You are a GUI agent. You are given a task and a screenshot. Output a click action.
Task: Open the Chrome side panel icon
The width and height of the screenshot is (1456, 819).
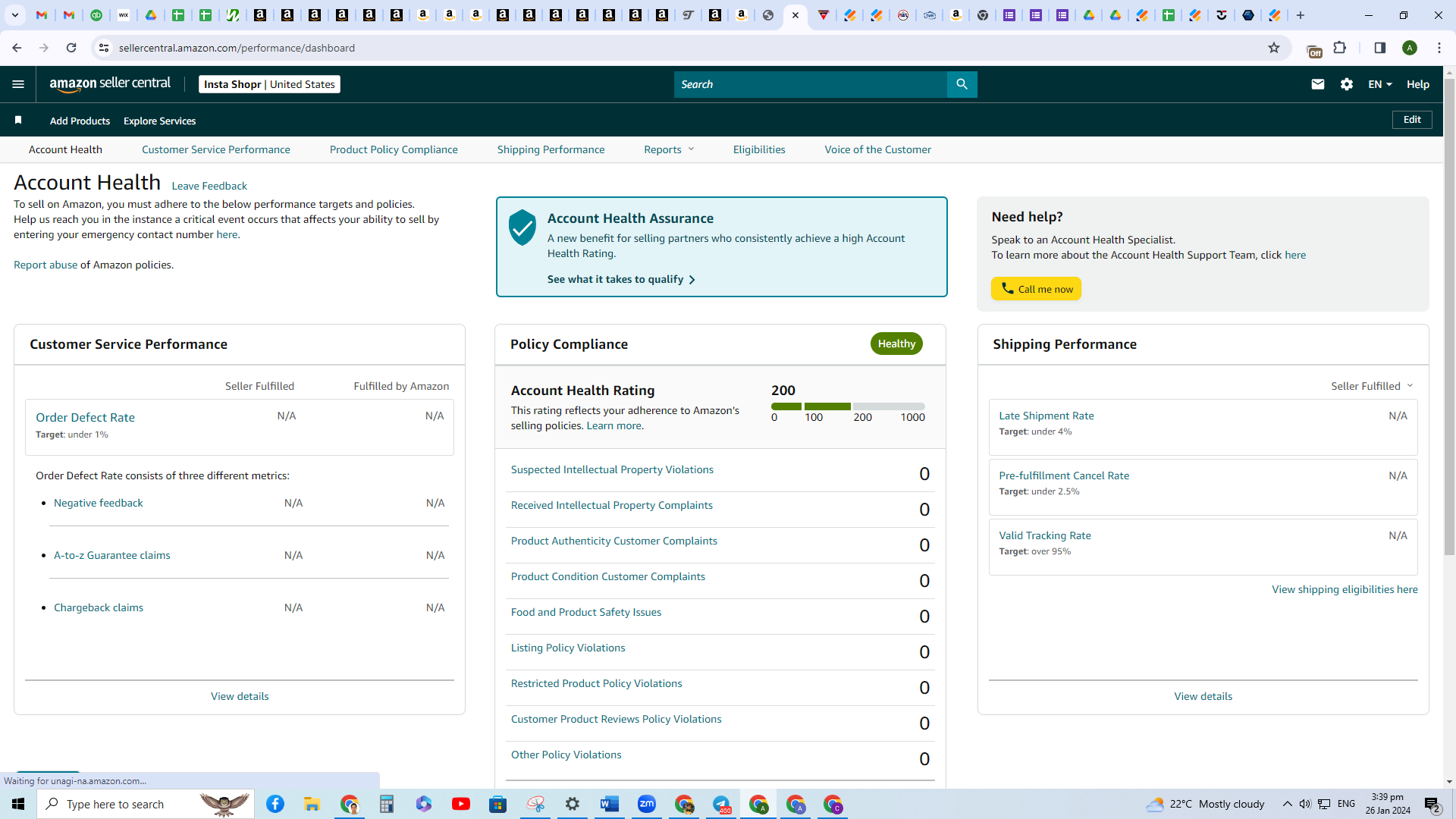pos(1380,48)
